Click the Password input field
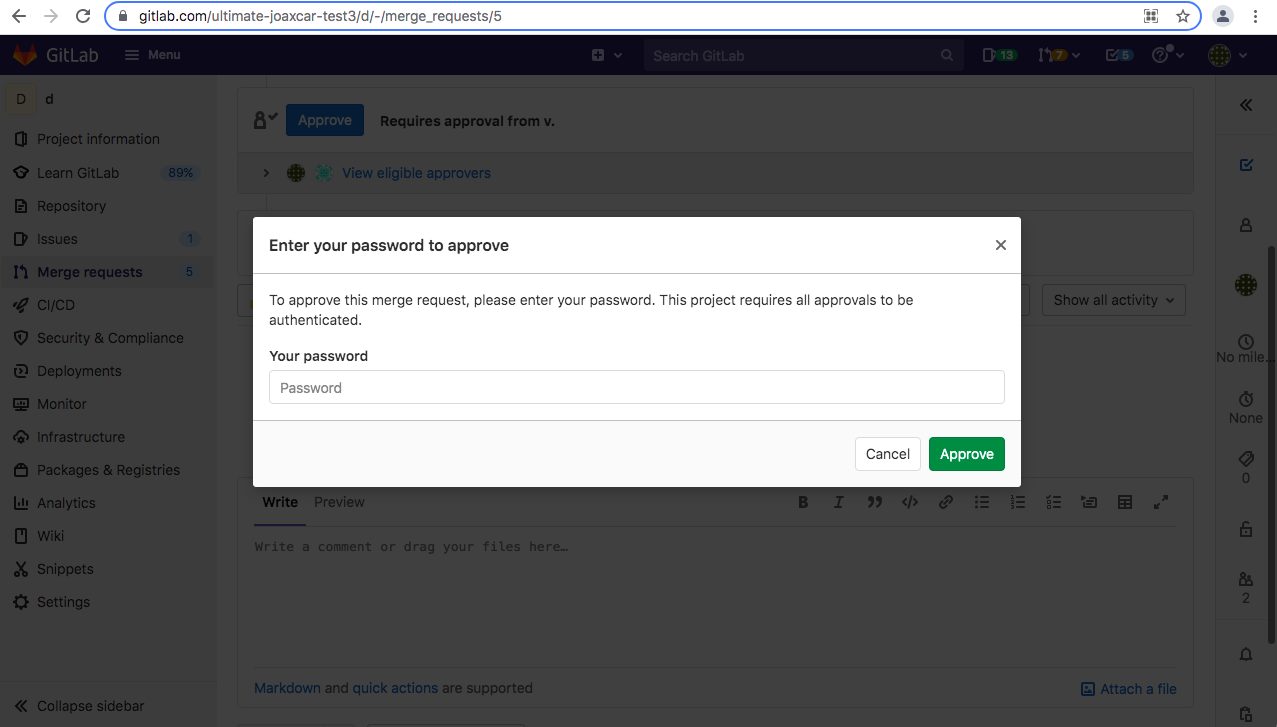This screenshot has width=1277, height=727. (x=636, y=388)
